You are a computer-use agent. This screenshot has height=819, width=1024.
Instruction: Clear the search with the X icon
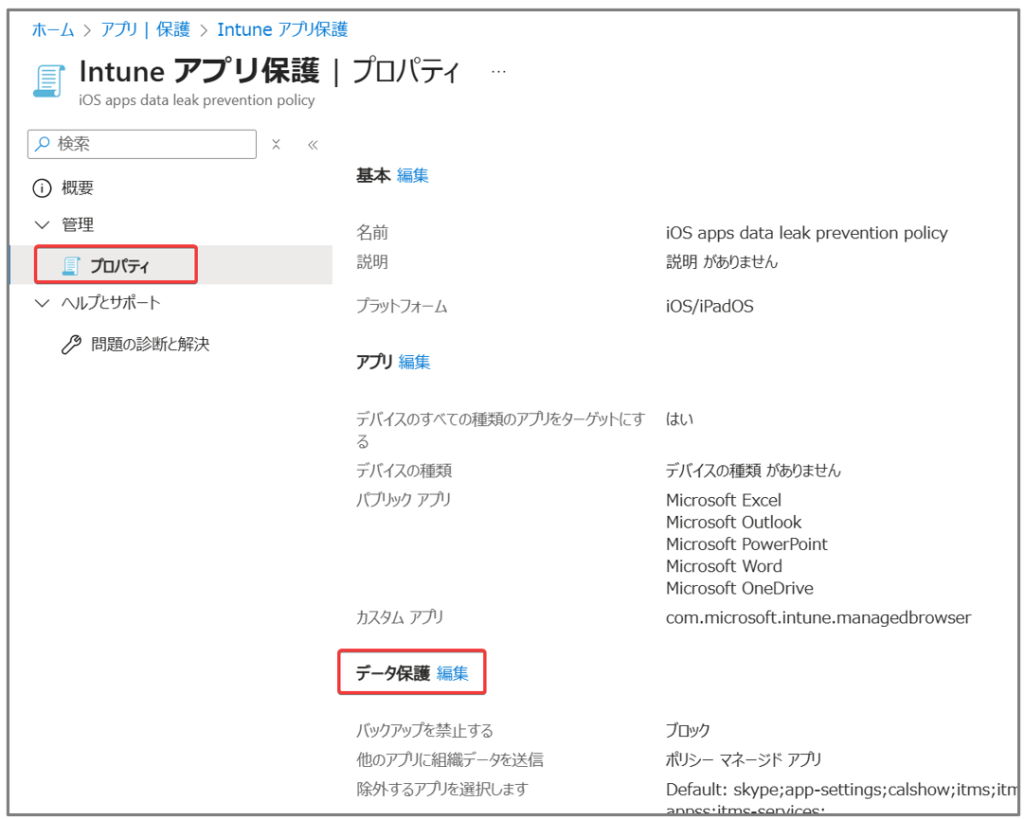pos(276,144)
